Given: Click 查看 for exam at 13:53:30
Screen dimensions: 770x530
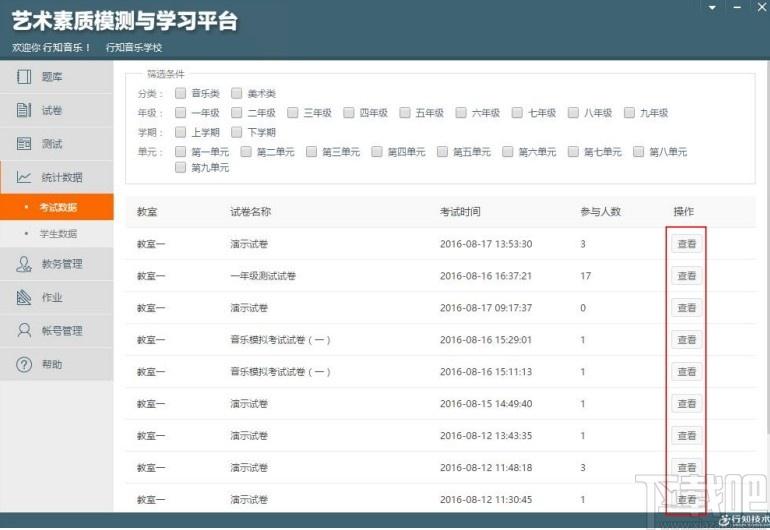Looking at the screenshot, I should [687, 244].
